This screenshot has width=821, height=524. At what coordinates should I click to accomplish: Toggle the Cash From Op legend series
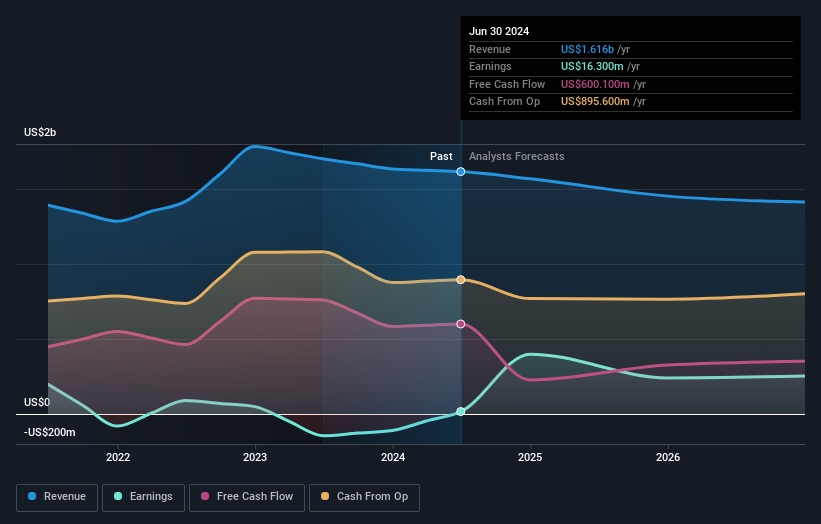pyautogui.click(x=364, y=497)
